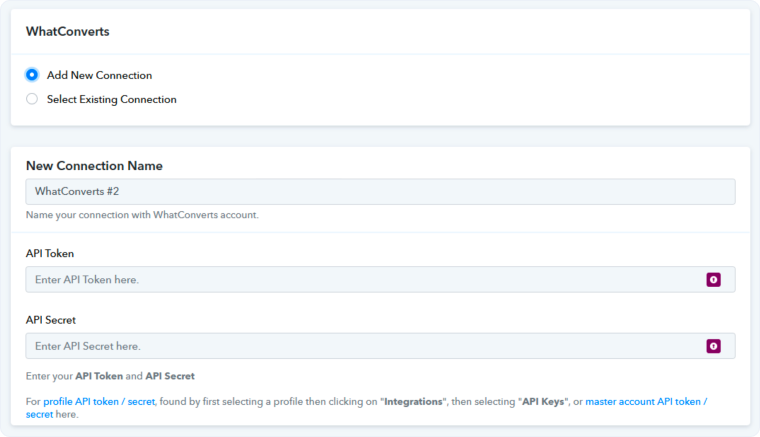The width and height of the screenshot is (760, 437).
Task: Select the Add New Connection radio button
Action: (x=32, y=75)
